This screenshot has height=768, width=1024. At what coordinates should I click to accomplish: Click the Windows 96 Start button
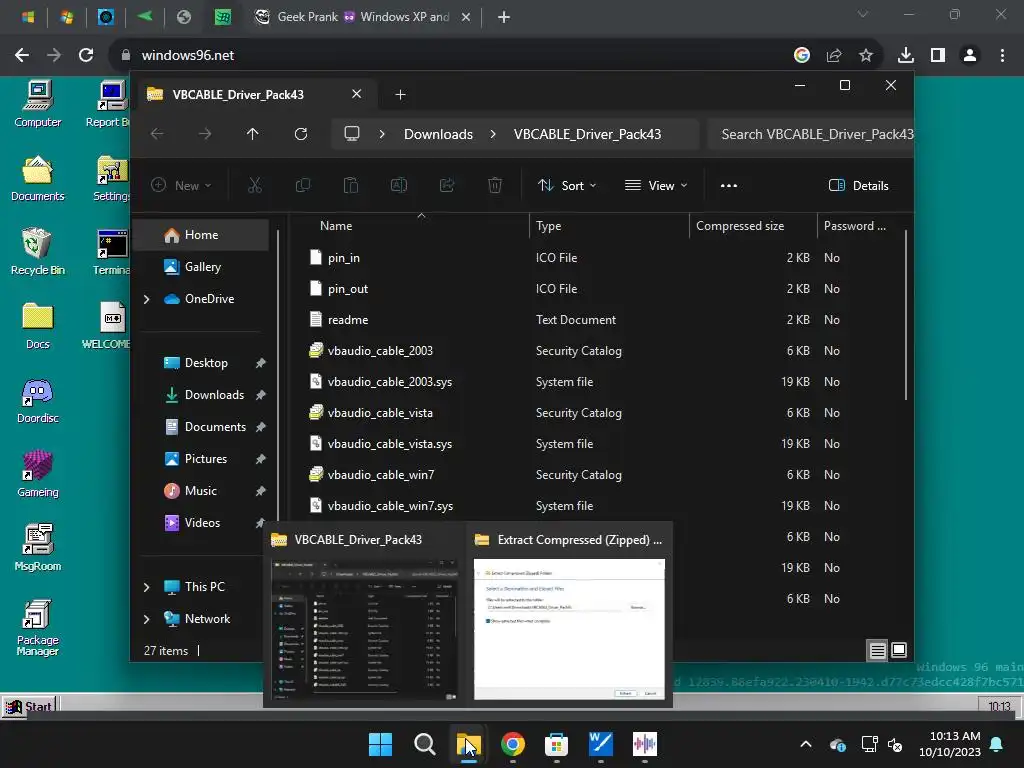pos(28,706)
